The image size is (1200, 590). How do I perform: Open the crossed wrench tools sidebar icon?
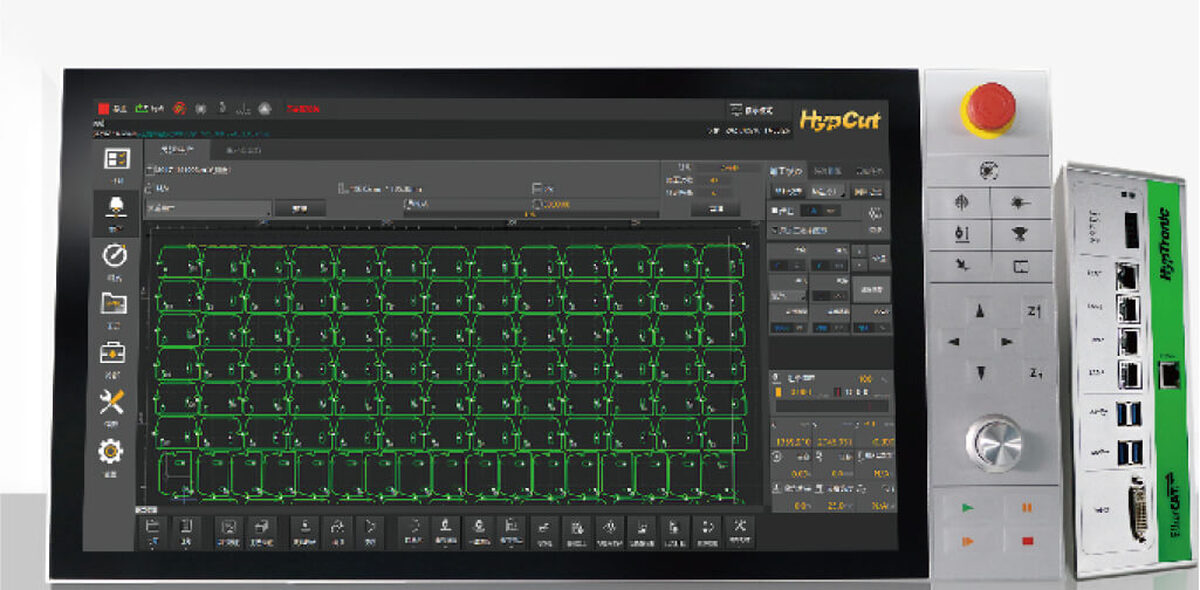coord(112,402)
